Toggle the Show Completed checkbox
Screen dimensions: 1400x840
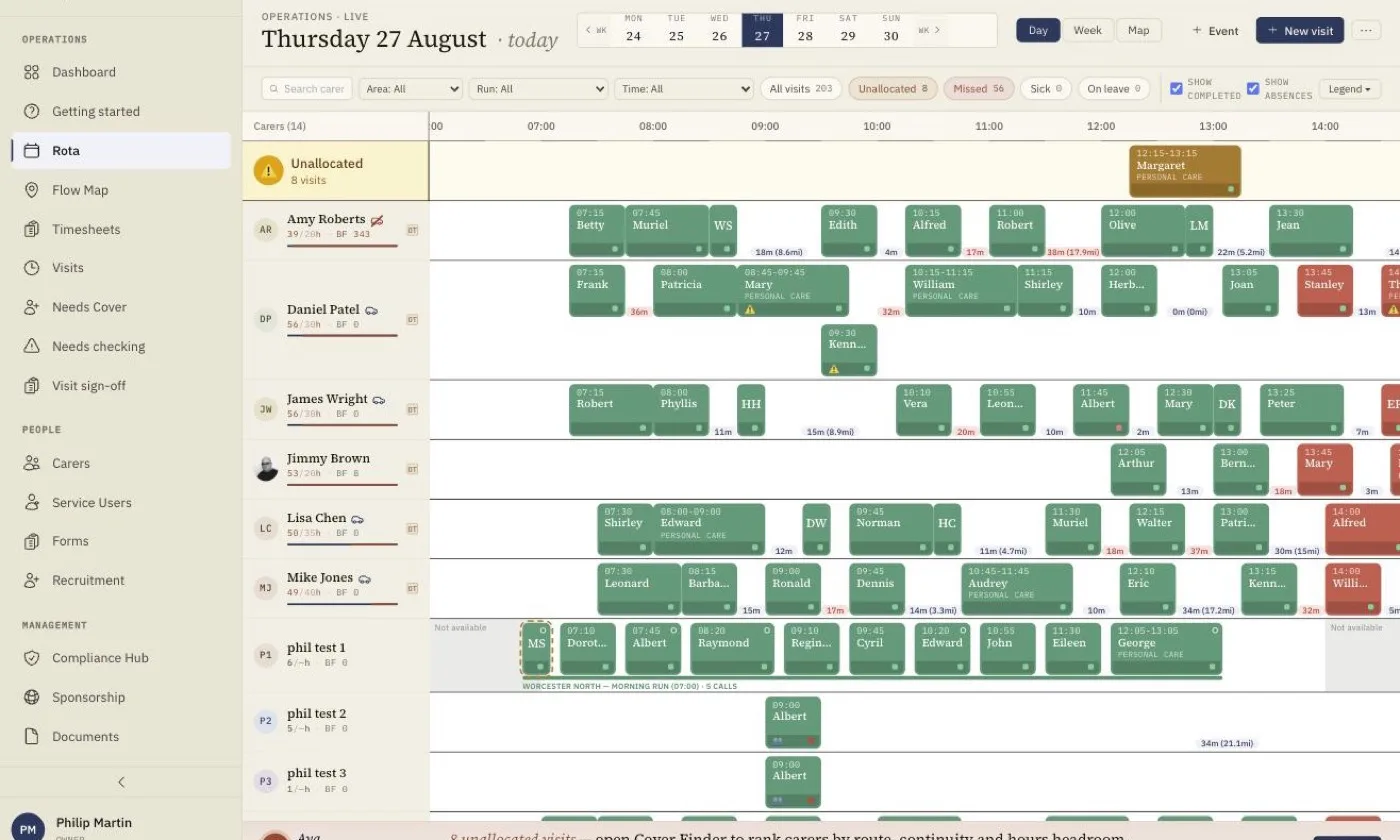point(1176,89)
